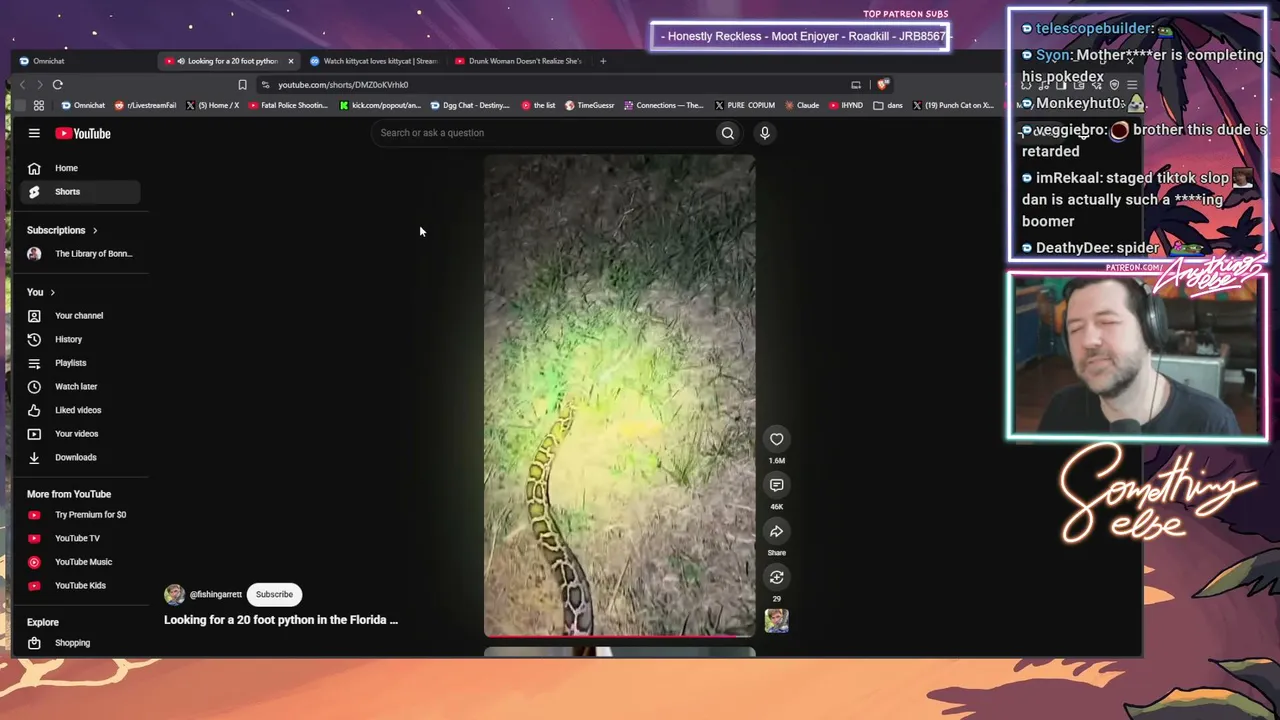Expand the You section chevron
Image resolution: width=1280 pixels, height=720 pixels.
click(x=52, y=293)
